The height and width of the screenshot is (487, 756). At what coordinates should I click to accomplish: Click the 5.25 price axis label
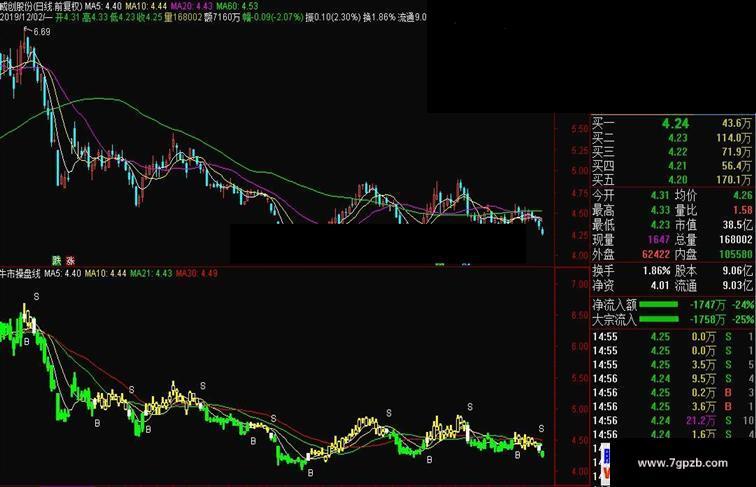click(x=580, y=151)
